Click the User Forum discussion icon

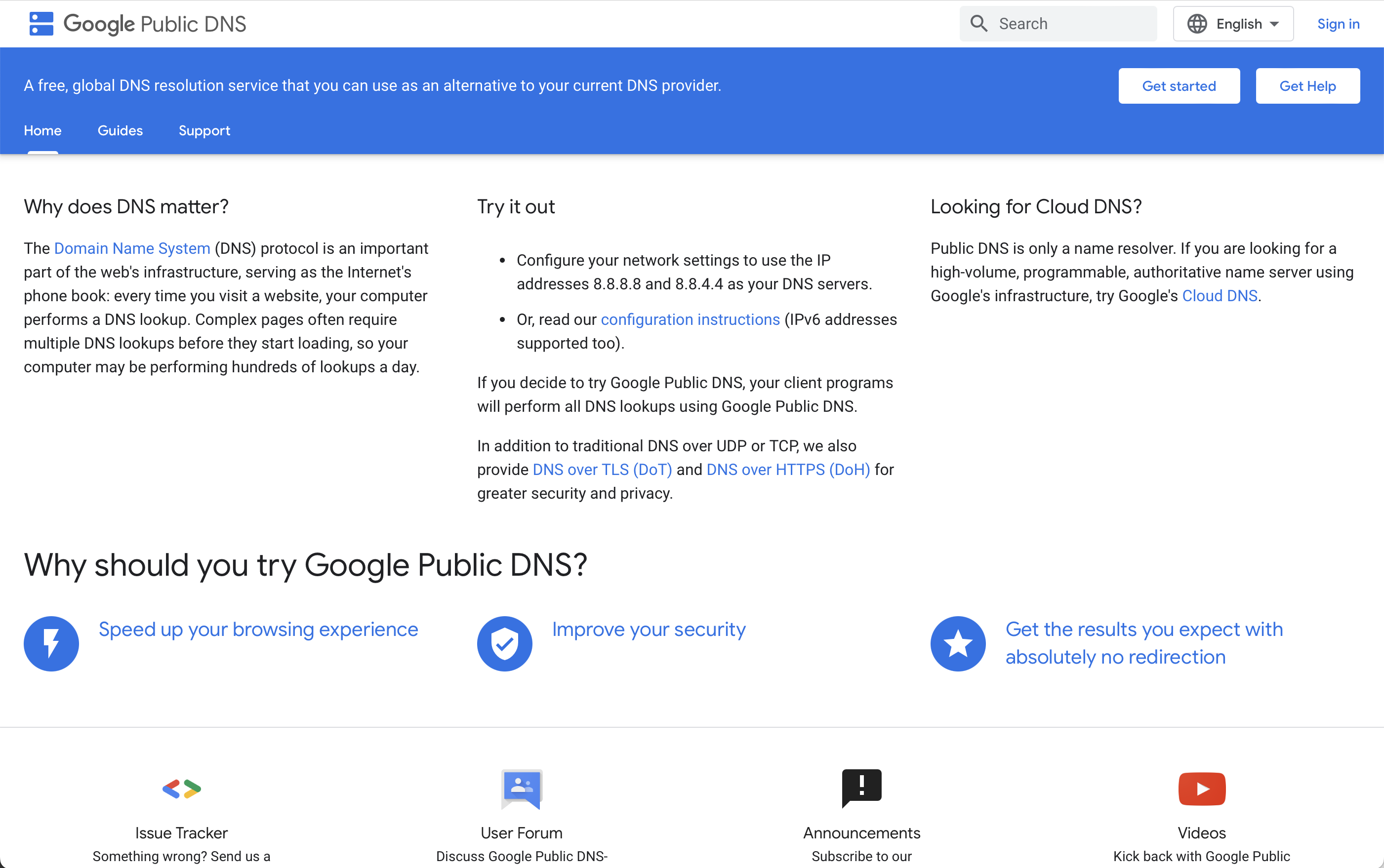coord(521,789)
